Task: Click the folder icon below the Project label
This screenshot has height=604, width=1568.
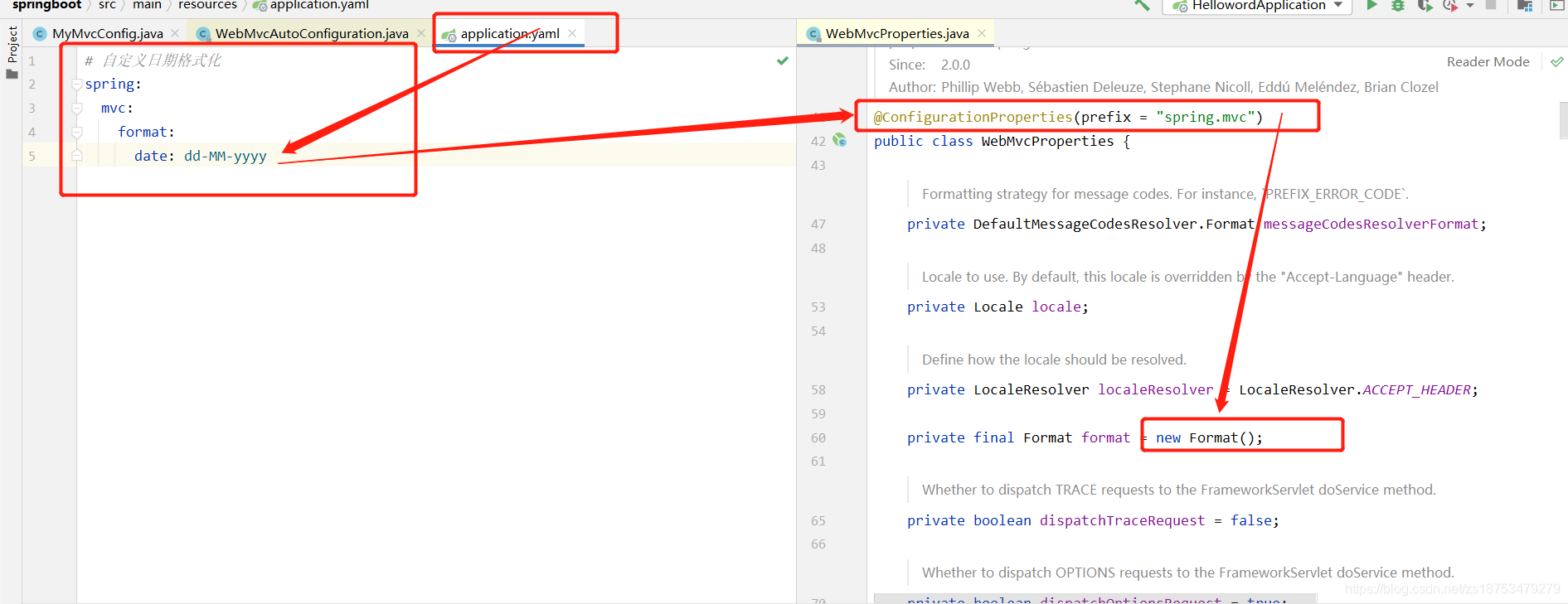Action: tap(12, 75)
